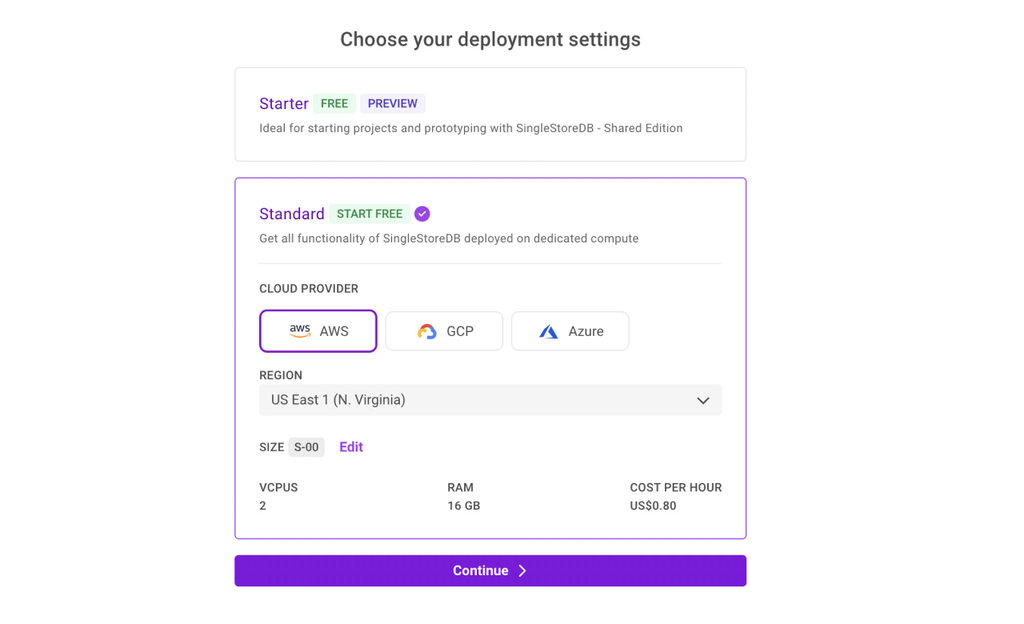Click the CLOUD PROVIDER label
Viewport: 1024px width, 624px height.
click(x=309, y=289)
